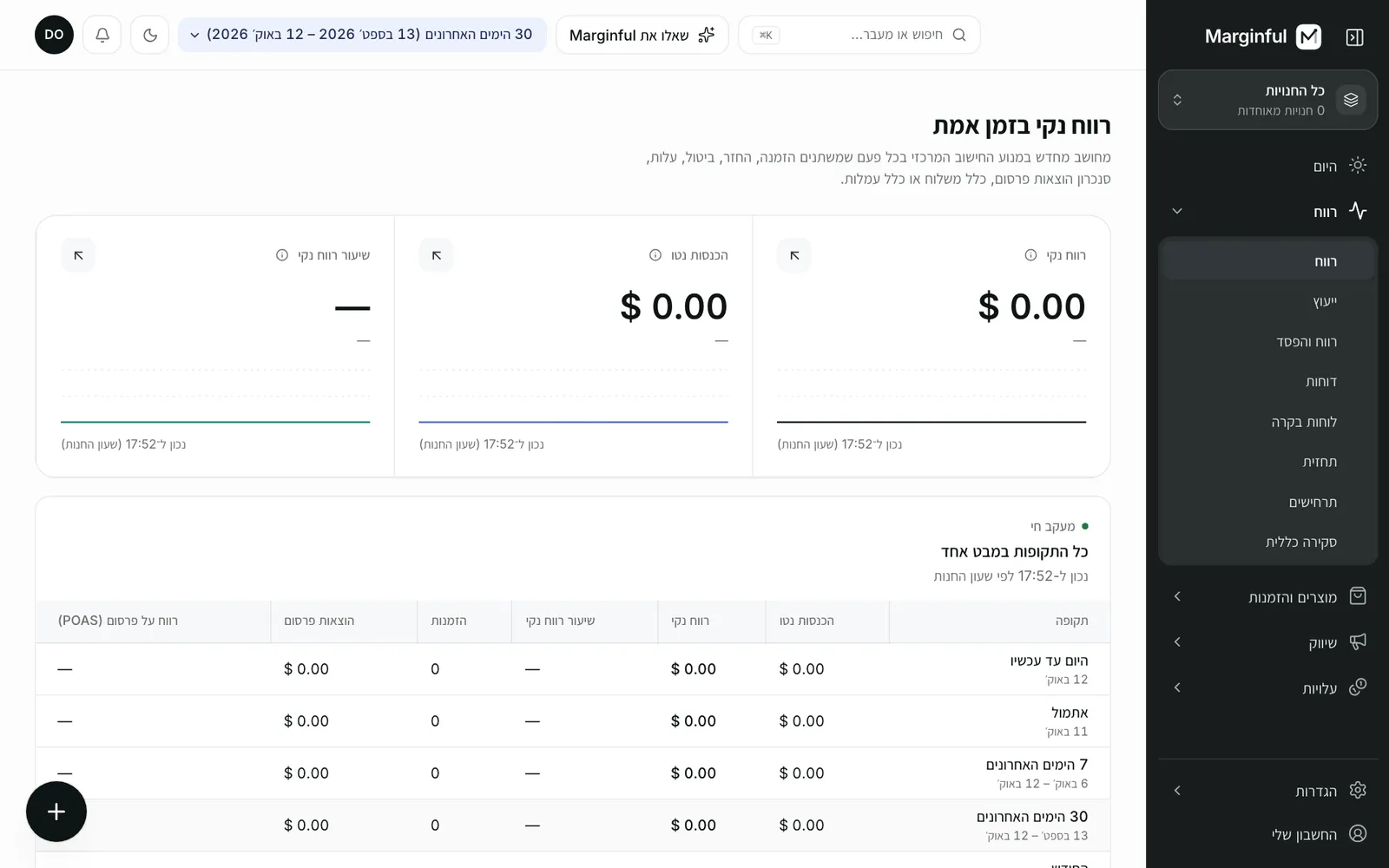This screenshot has width=1389, height=868.
Task: Open the DO user avatar
Action: point(54,35)
